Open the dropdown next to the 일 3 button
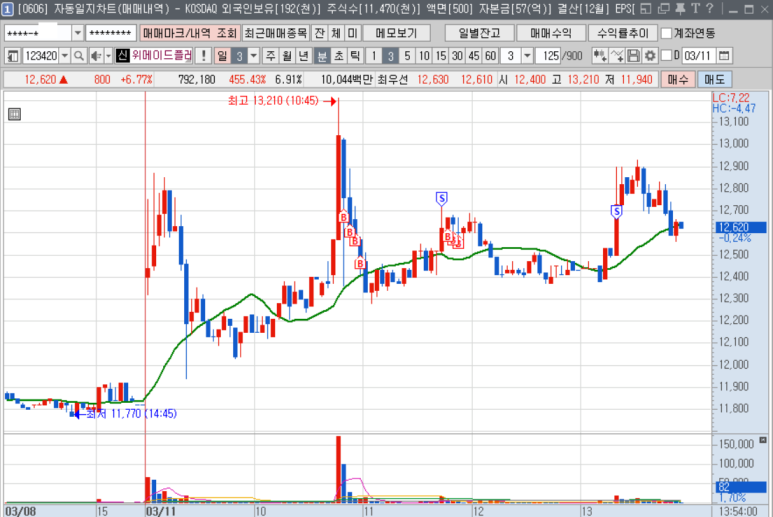773x517 pixels. (253, 56)
